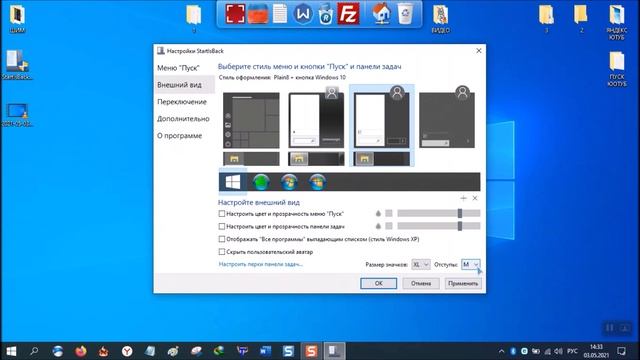Click the Применить button
Image resolution: width=640 pixels, height=360 pixels.
463,283
